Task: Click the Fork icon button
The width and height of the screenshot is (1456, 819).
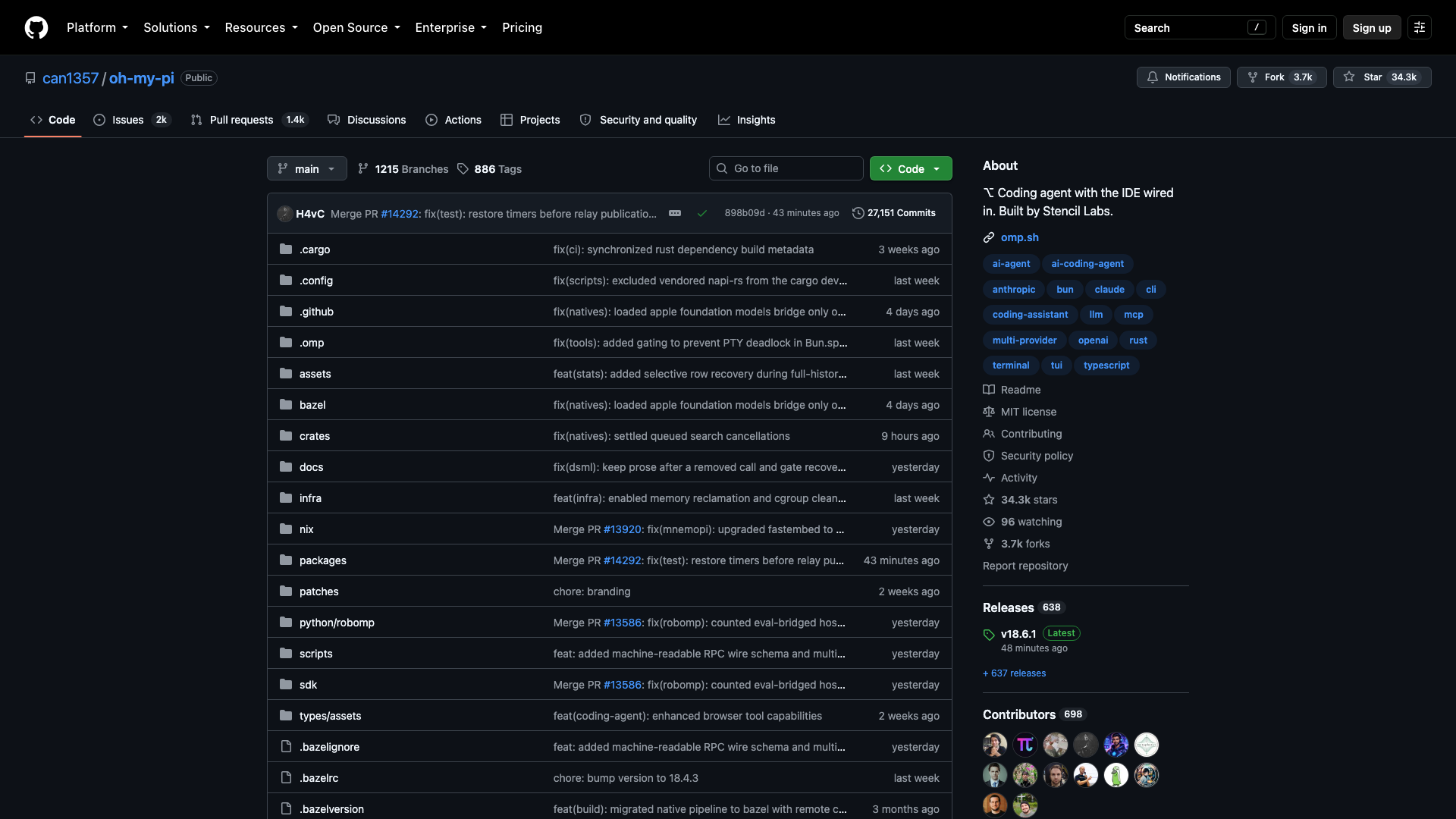Action: click(1253, 77)
